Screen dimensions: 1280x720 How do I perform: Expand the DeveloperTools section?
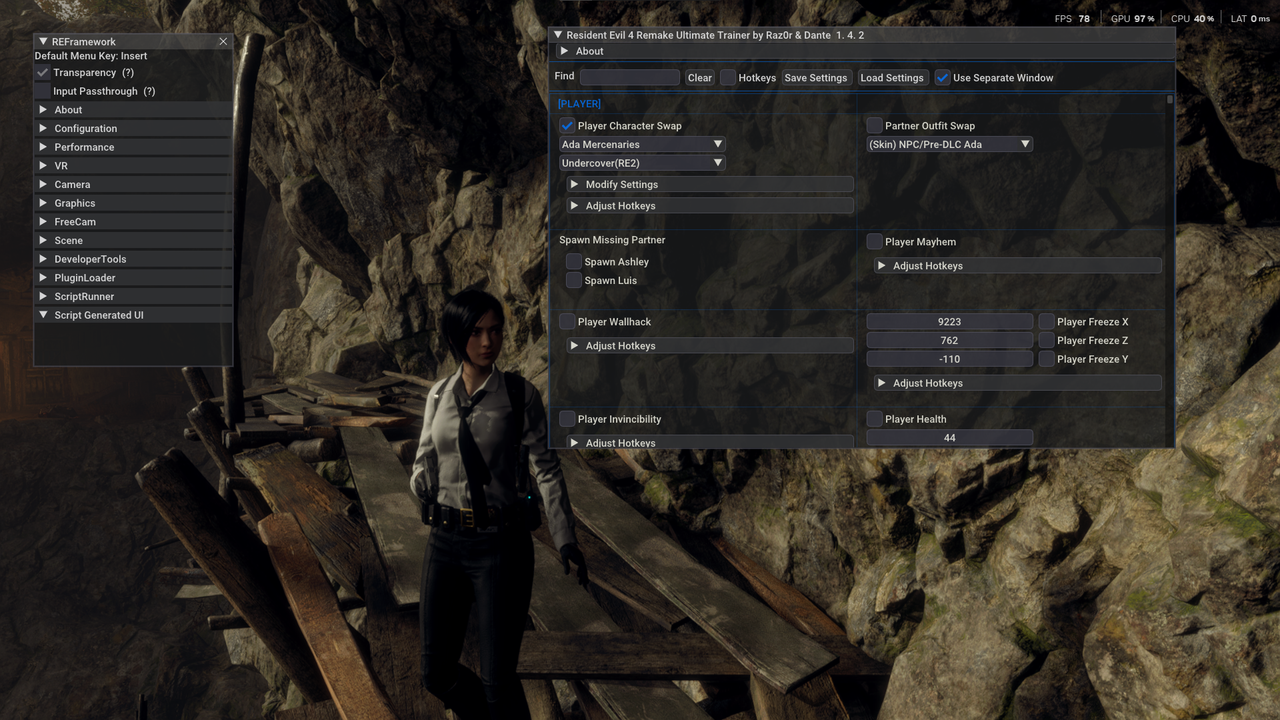click(x=133, y=259)
